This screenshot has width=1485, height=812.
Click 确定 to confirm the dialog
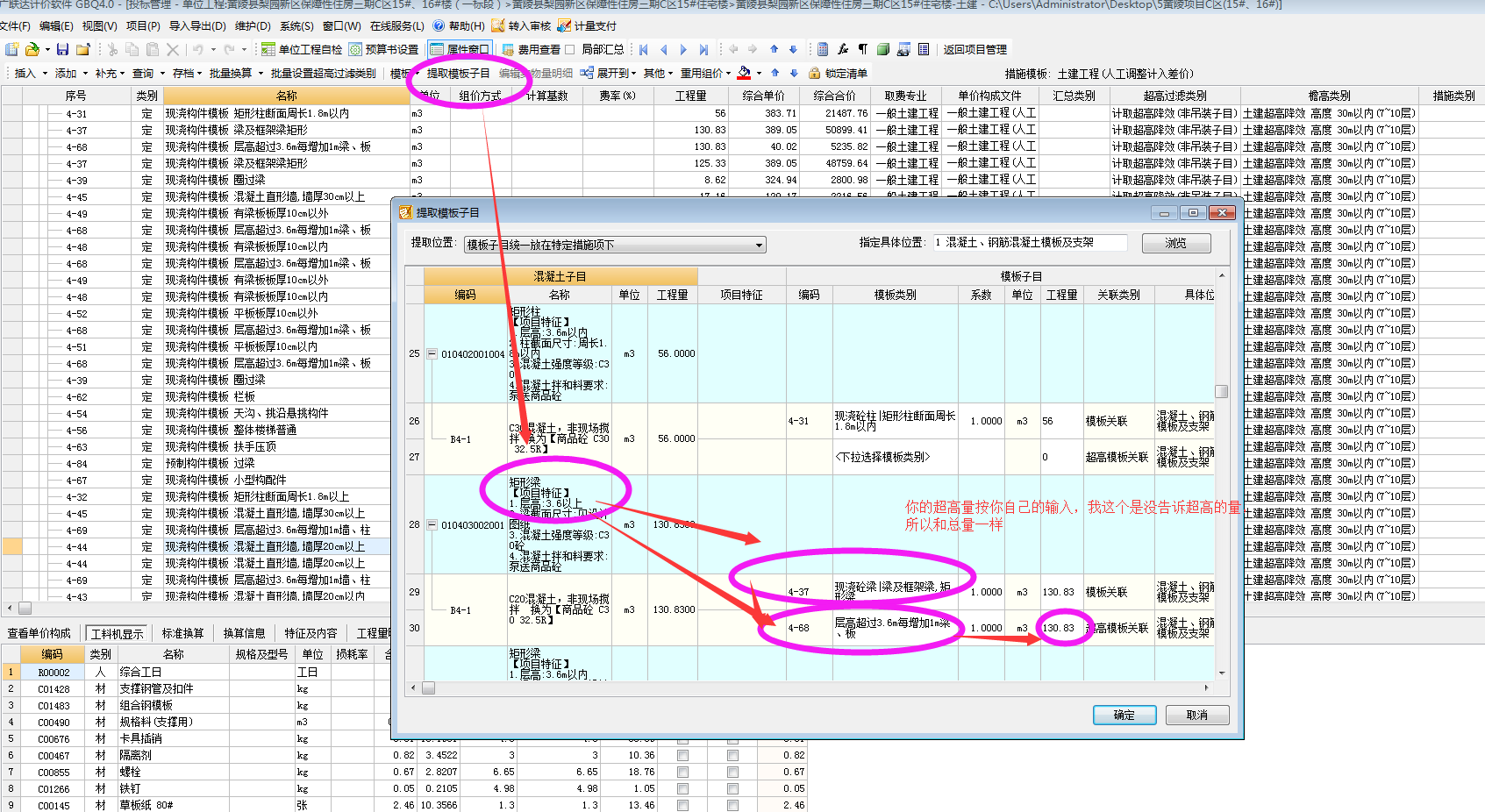tap(1124, 715)
